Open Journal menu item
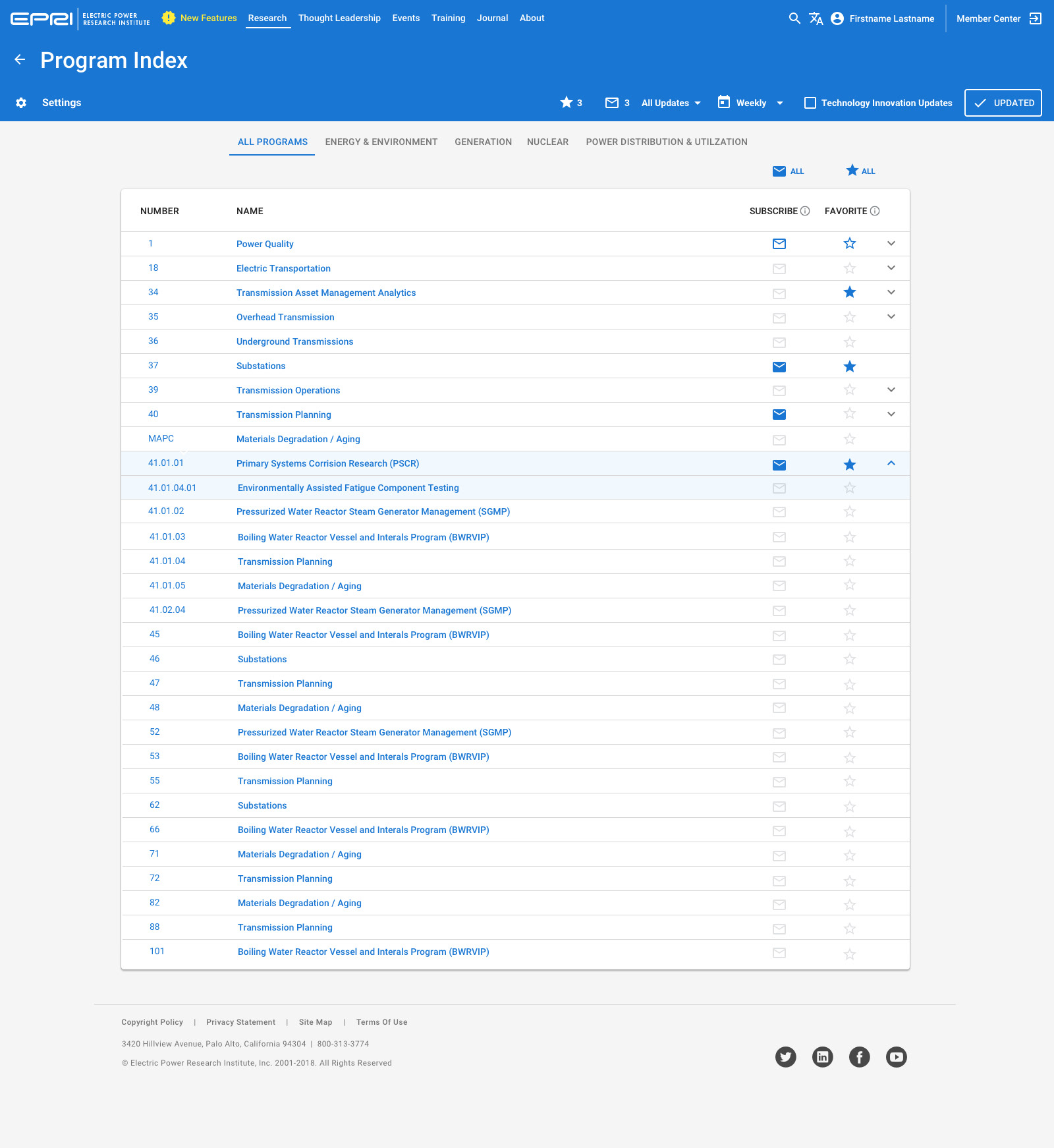1054x1148 pixels. [x=493, y=18]
